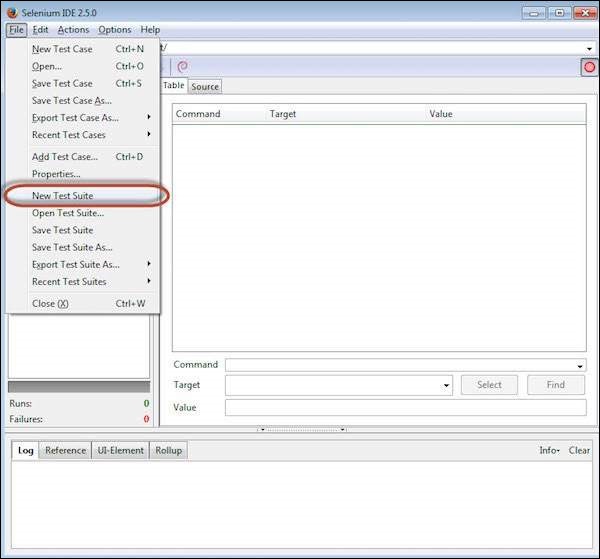Click the test run progress bar
The image size is (600, 559).
(79, 387)
